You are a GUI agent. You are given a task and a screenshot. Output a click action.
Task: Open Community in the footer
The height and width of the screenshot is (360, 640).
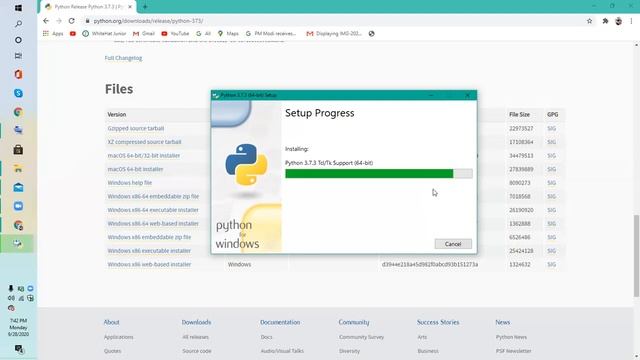(354, 322)
